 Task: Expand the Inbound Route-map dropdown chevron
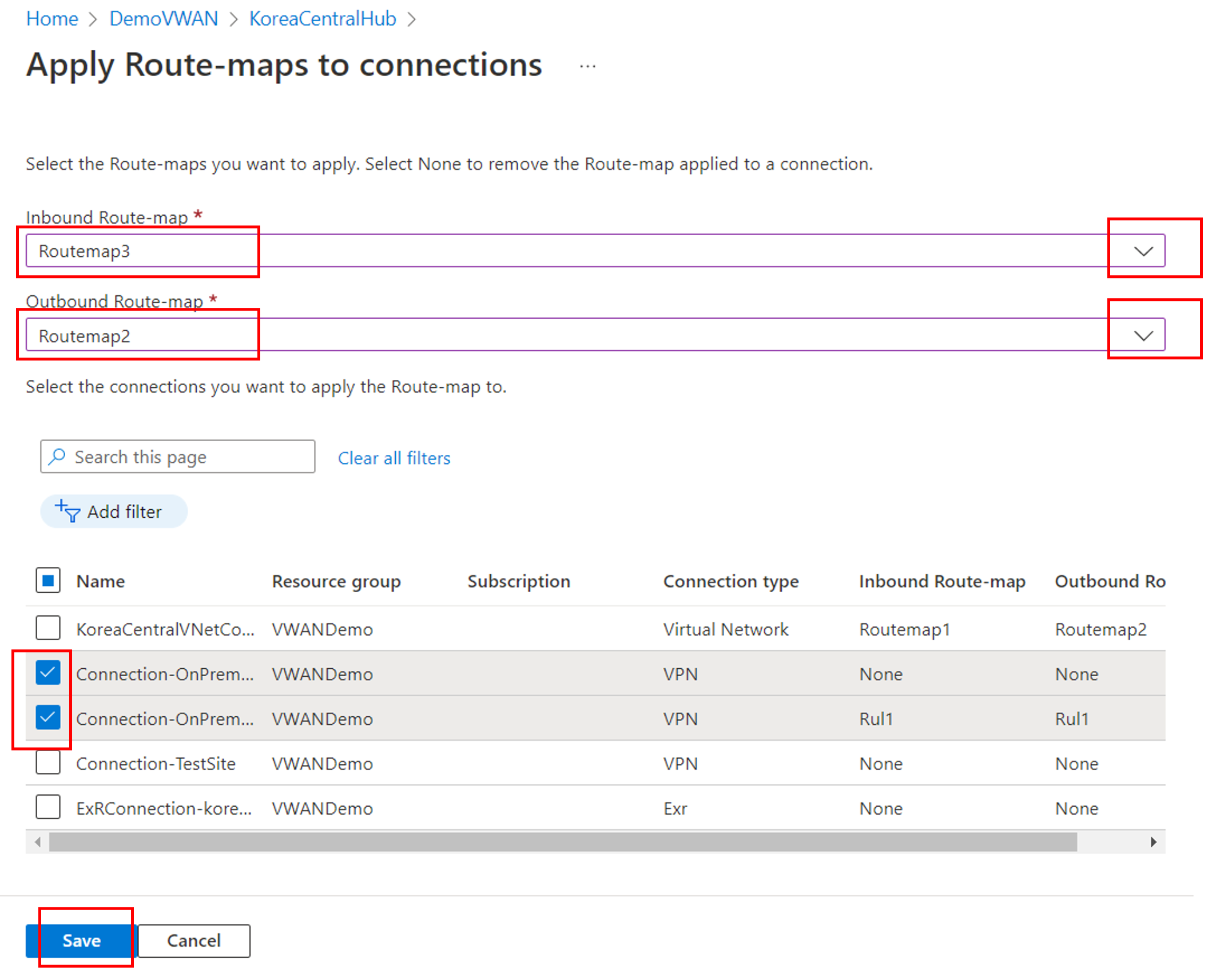pos(1143,251)
